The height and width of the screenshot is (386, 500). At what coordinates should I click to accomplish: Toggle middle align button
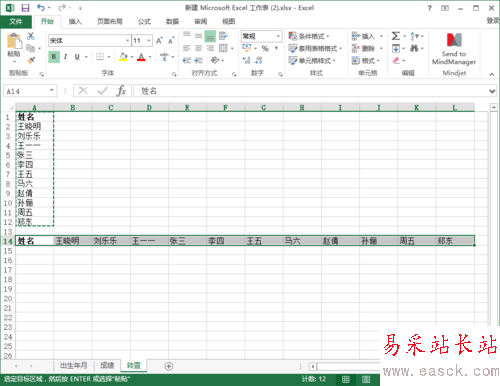coord(198,35)
